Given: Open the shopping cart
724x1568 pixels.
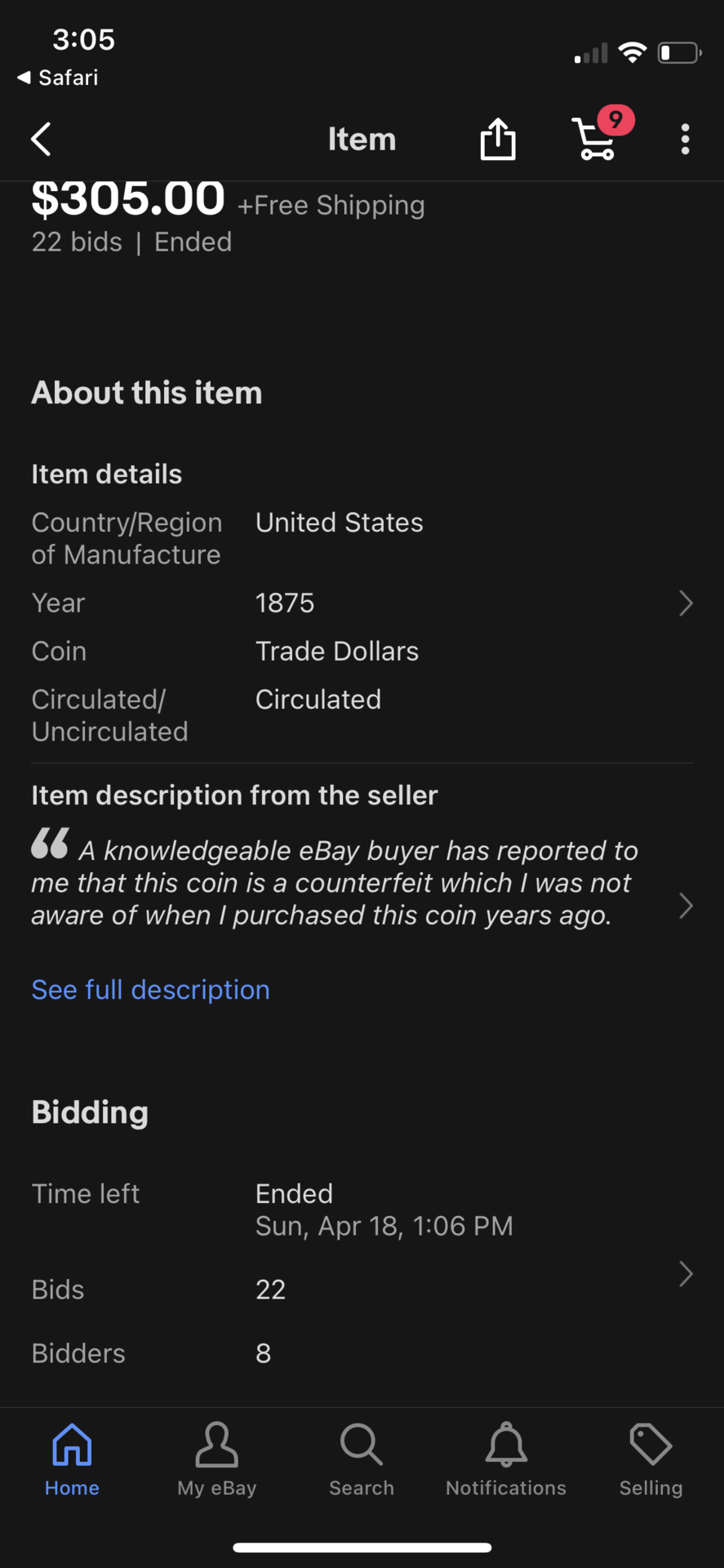Looking at the screenshot, I should pyautogui.click(x=594, y=141).
